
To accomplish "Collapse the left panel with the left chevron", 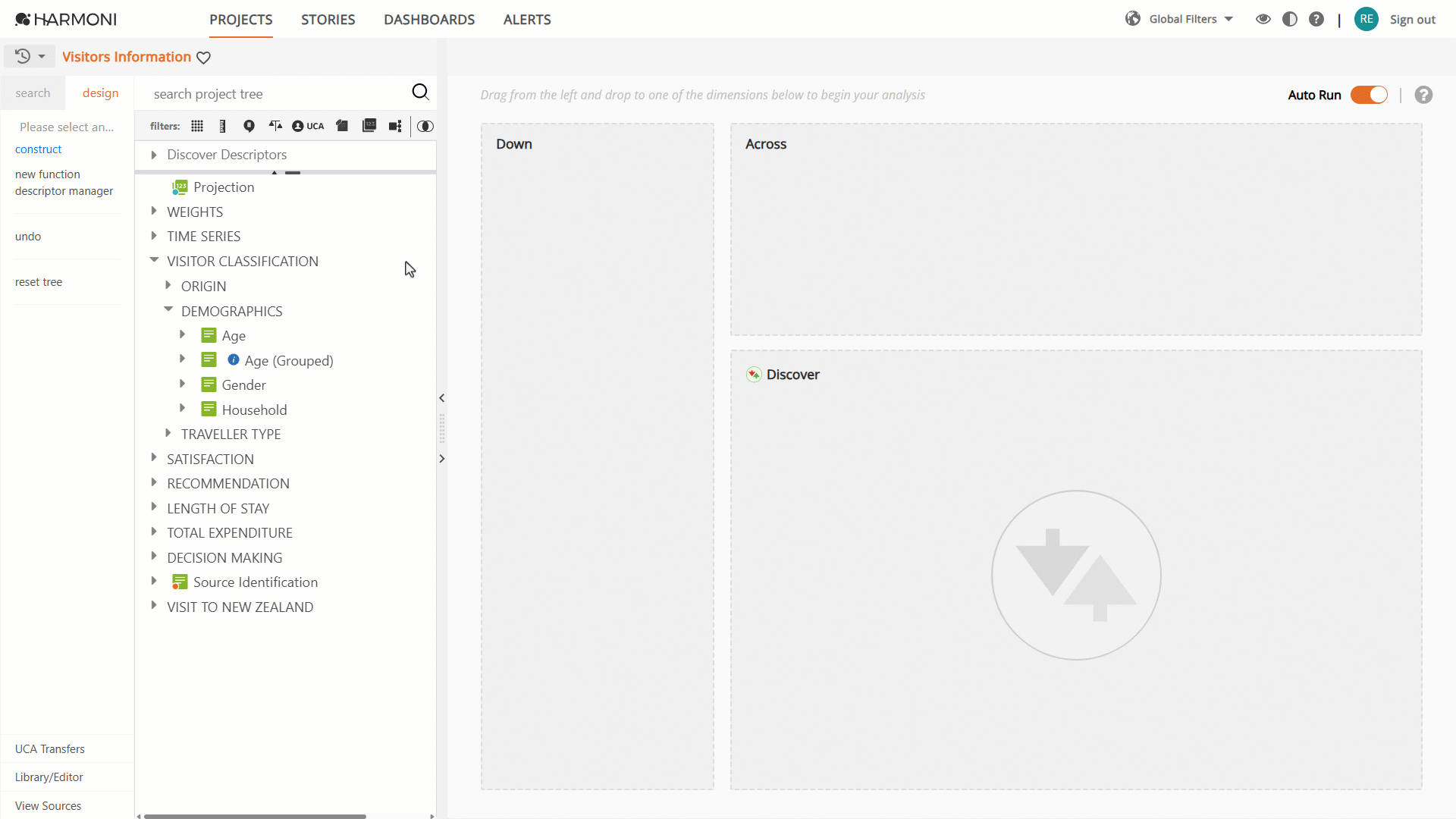I will (x=441, y=398).
